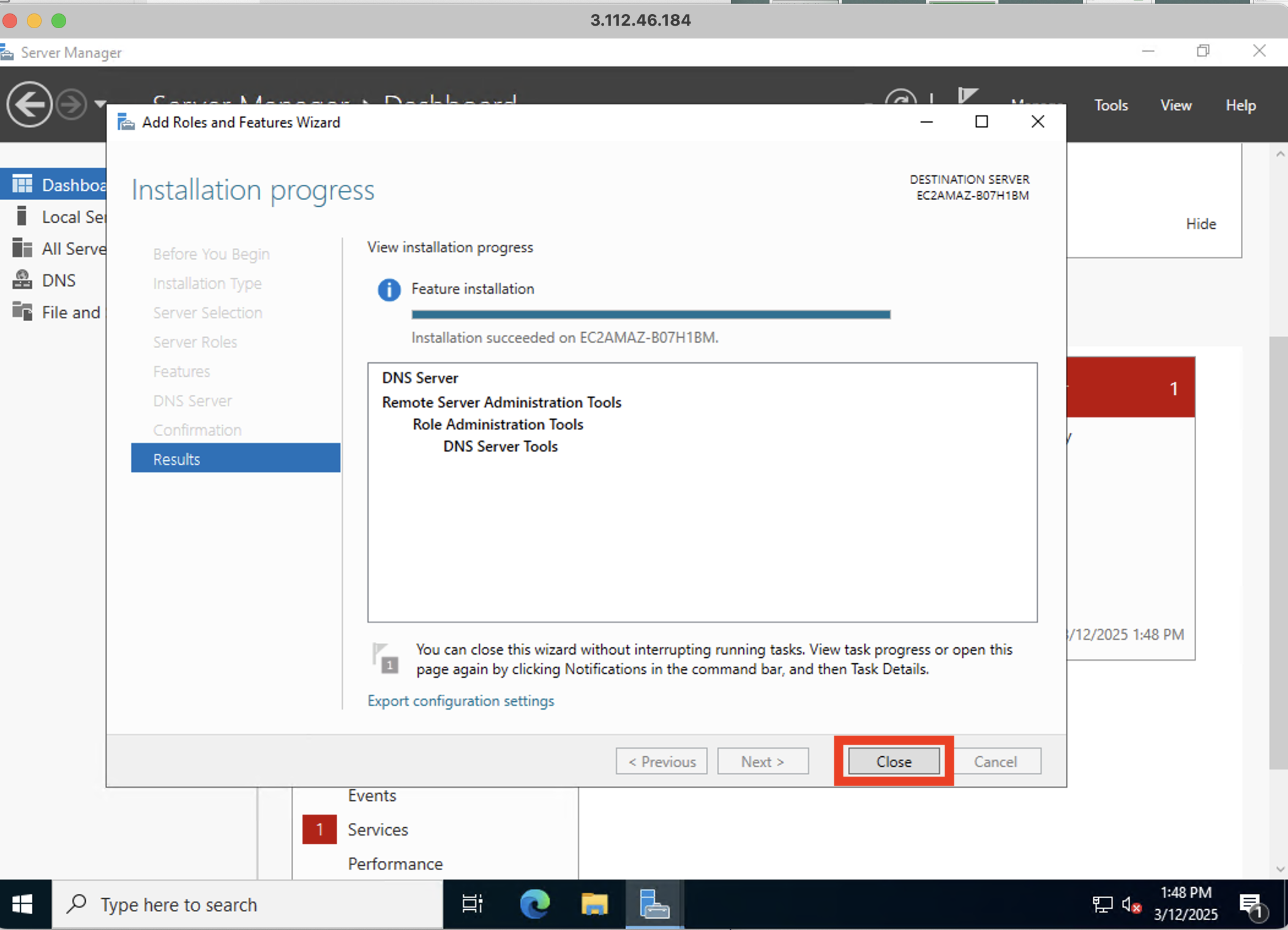Viewport: 1288px width, 930px height.
Task: Click the red Services alert badge
Action: (x=320, y=830)
